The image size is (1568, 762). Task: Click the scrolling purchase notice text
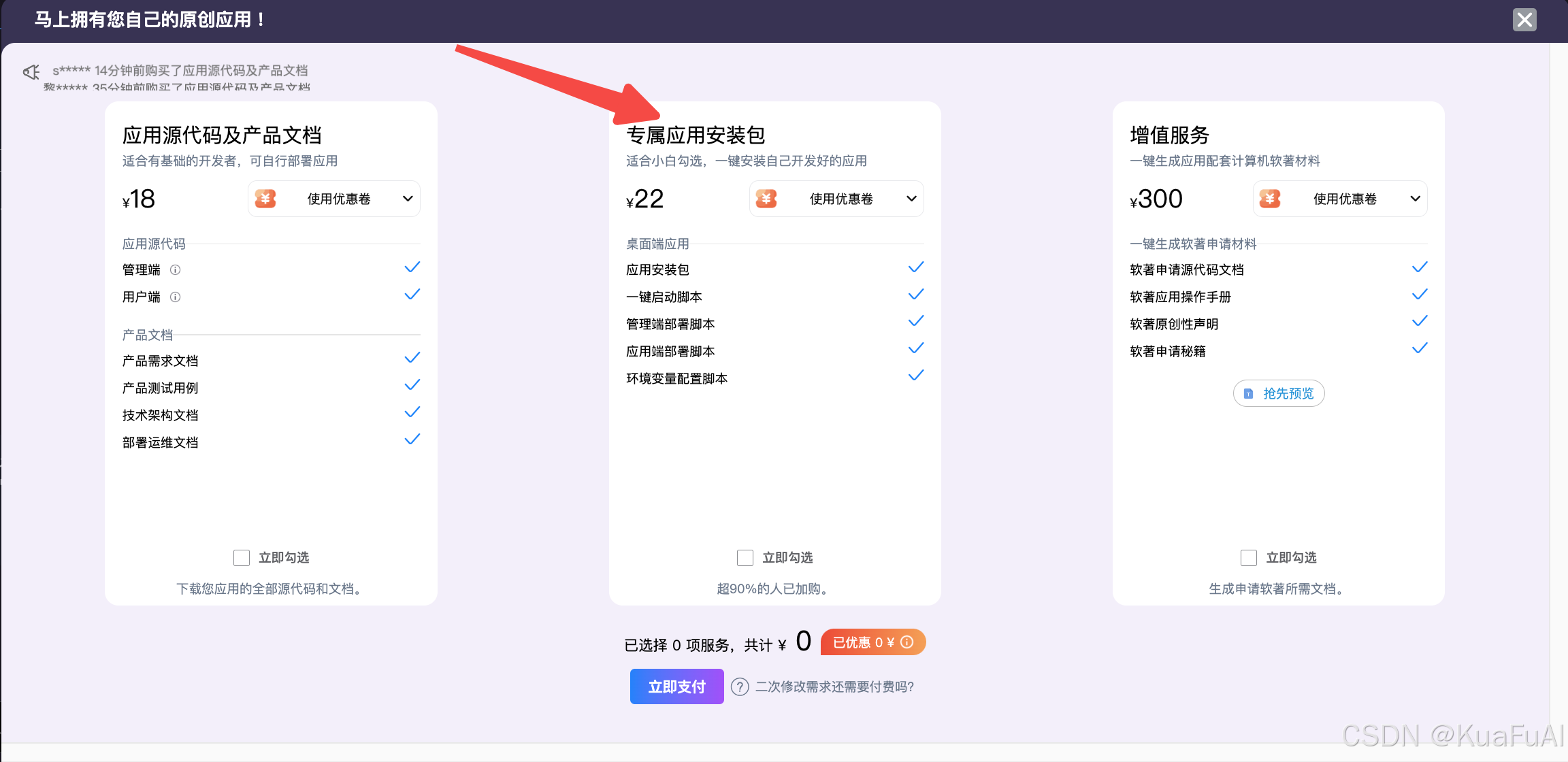pos(180,71)
